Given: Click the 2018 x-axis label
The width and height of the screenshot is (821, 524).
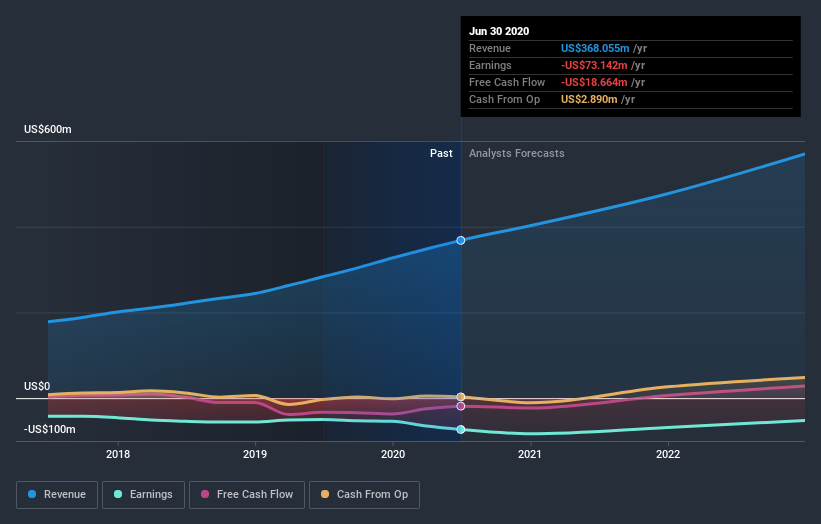Looking at the screenshot, I should click(x=118, y=454).
